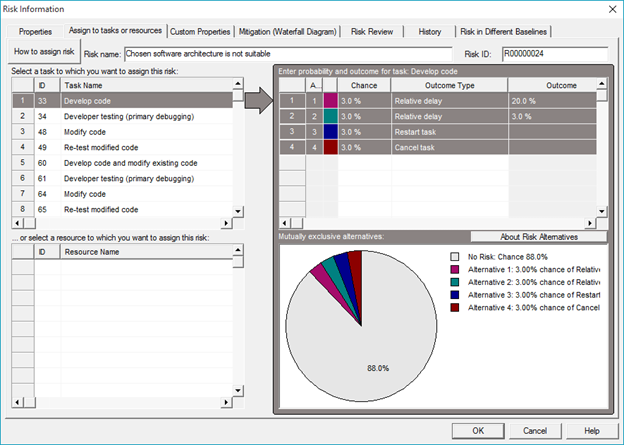Click the Alternative 3 legend entry

coord(525,295)
